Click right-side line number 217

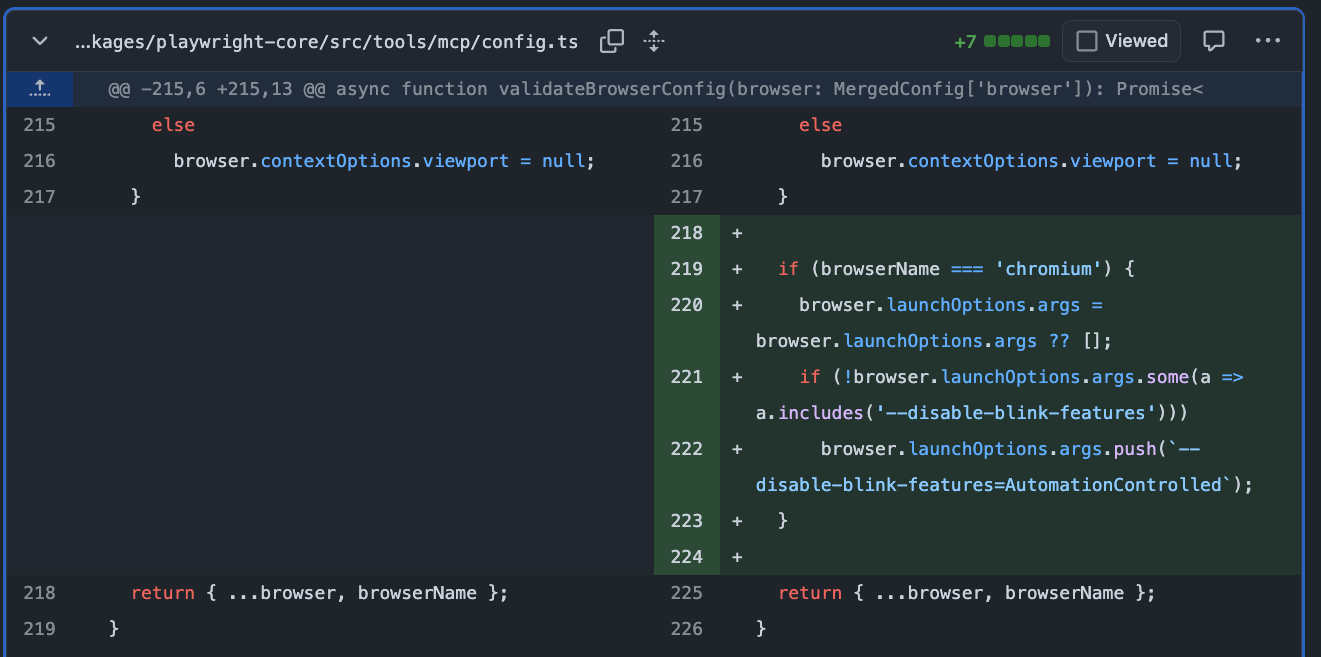(686, 197)
